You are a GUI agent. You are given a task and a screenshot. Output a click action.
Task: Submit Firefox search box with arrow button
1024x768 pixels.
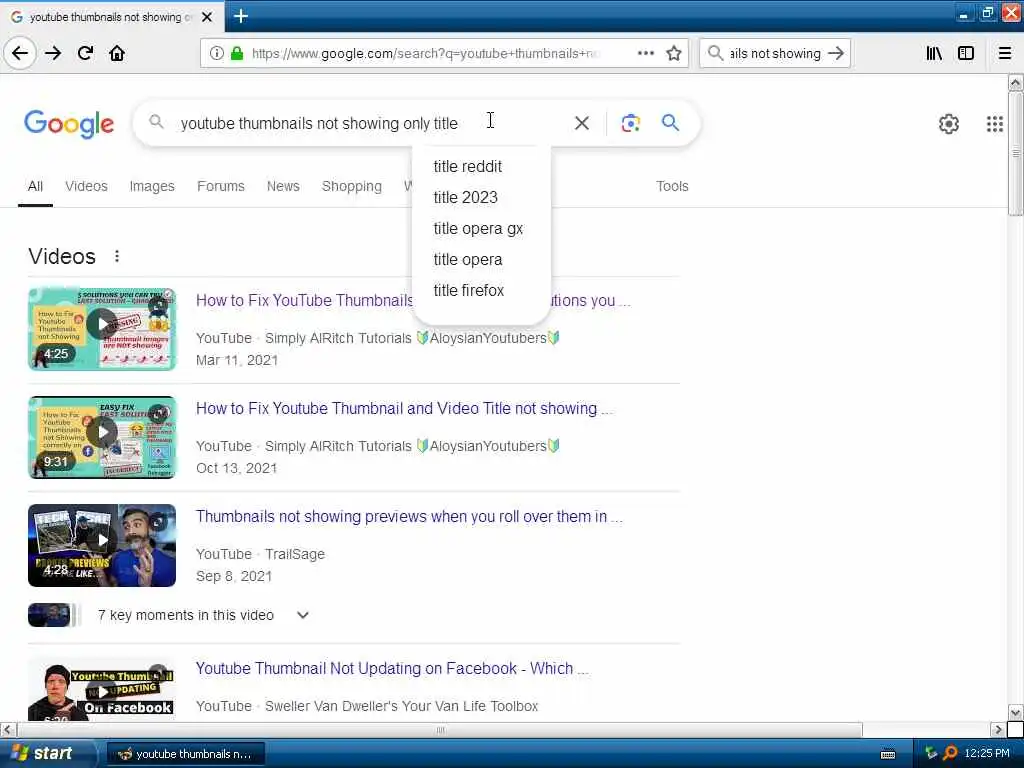[x=836, y=53]
